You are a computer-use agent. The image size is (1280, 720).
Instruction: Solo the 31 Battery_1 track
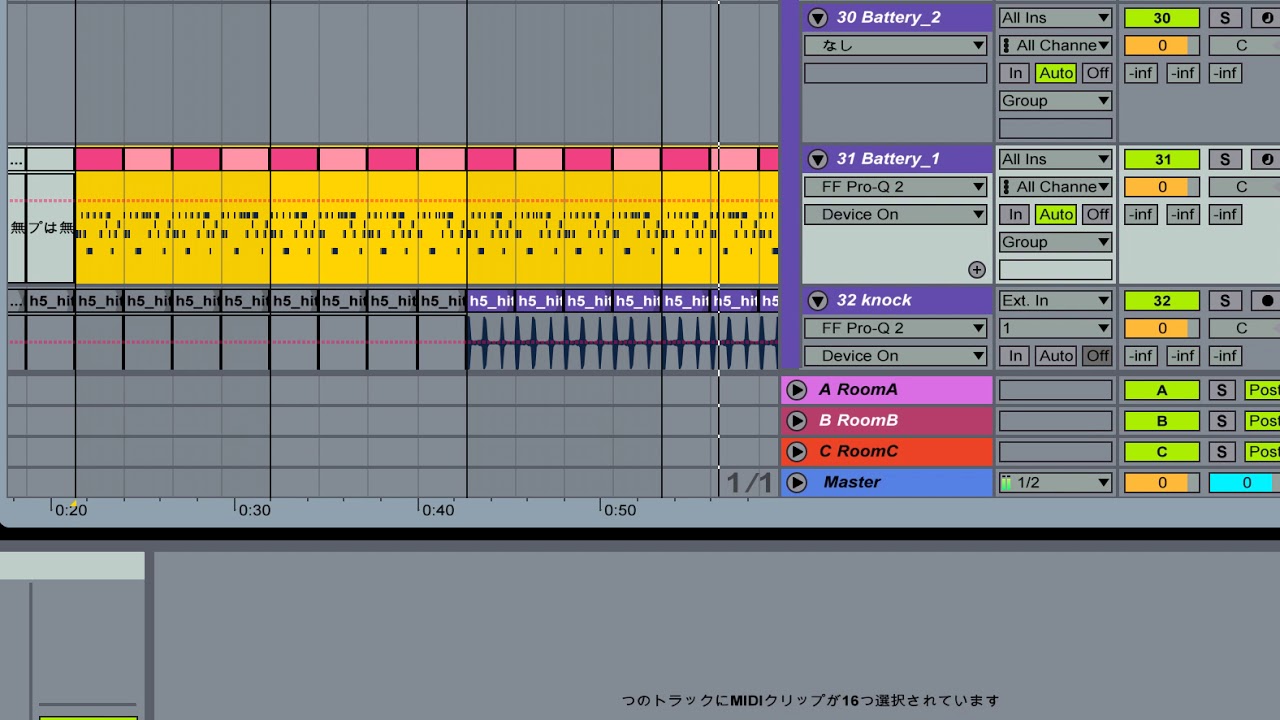click(1224, 159)
